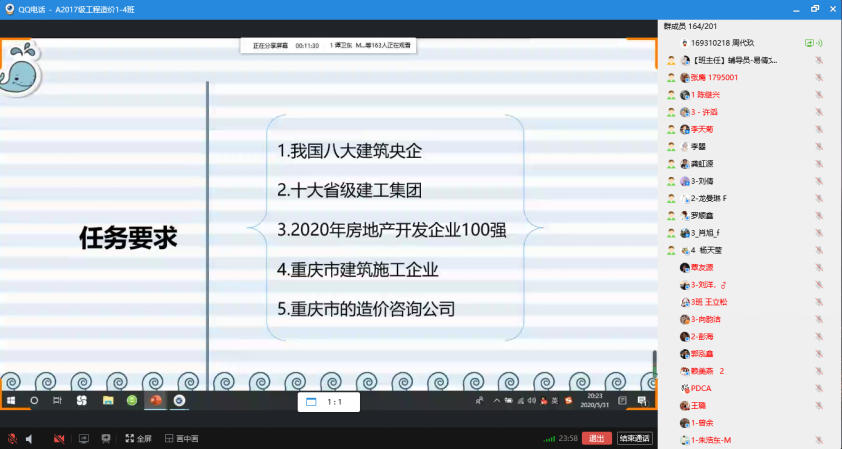Open the 画中画 picture-in-picture view

182,438
